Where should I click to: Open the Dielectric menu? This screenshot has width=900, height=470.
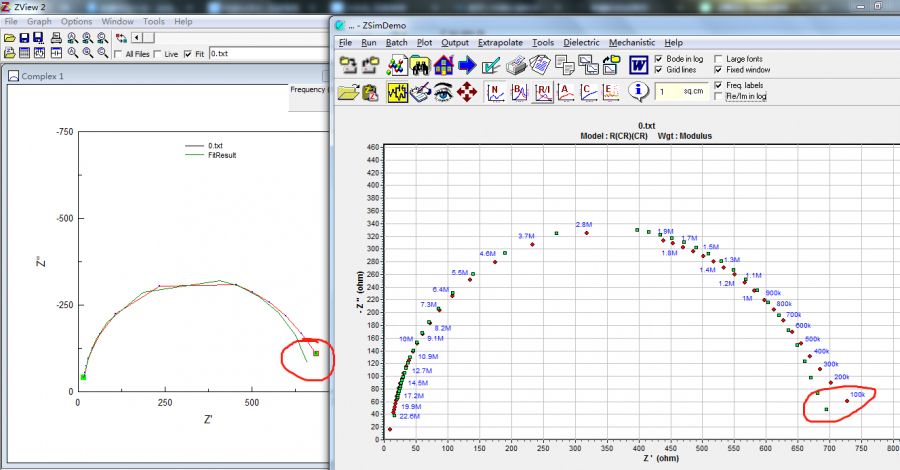(581, 43)
